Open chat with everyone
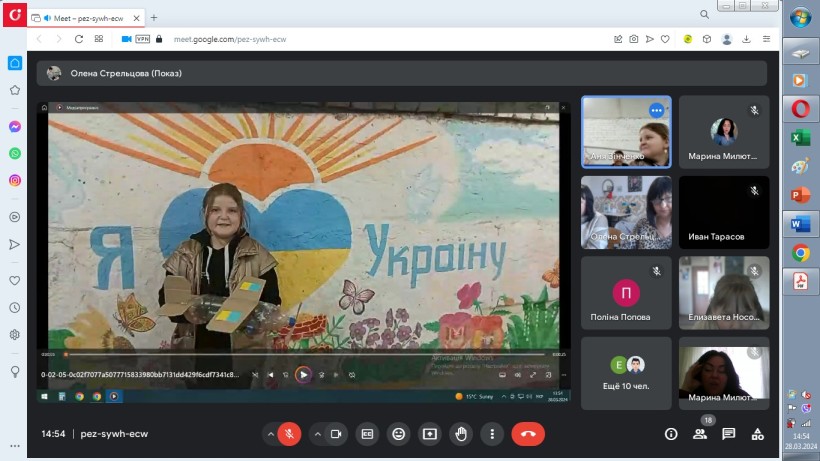The width and height of the screenshot is (820, 461). click(728, 434)
